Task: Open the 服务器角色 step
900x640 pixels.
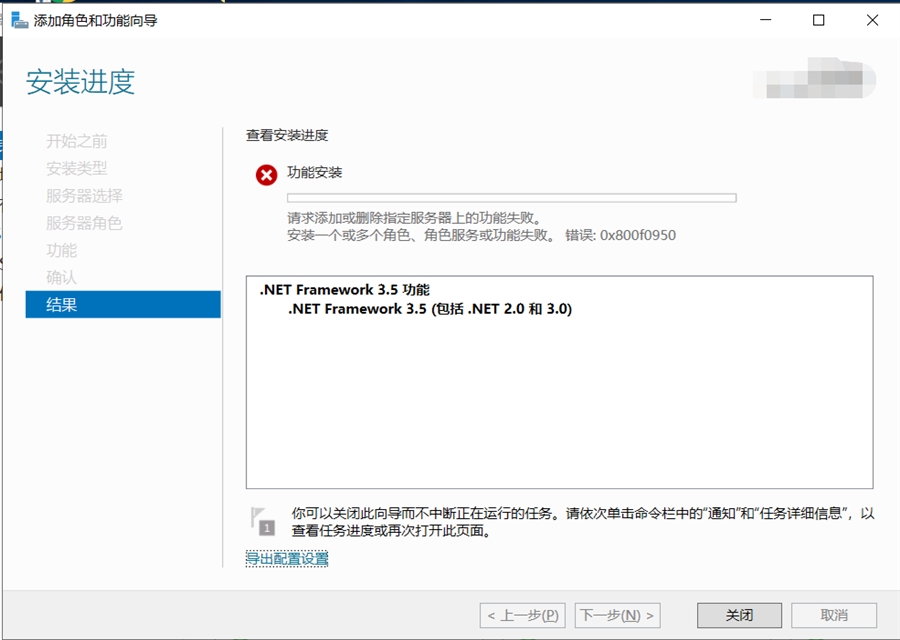Action: click(84, 223)
